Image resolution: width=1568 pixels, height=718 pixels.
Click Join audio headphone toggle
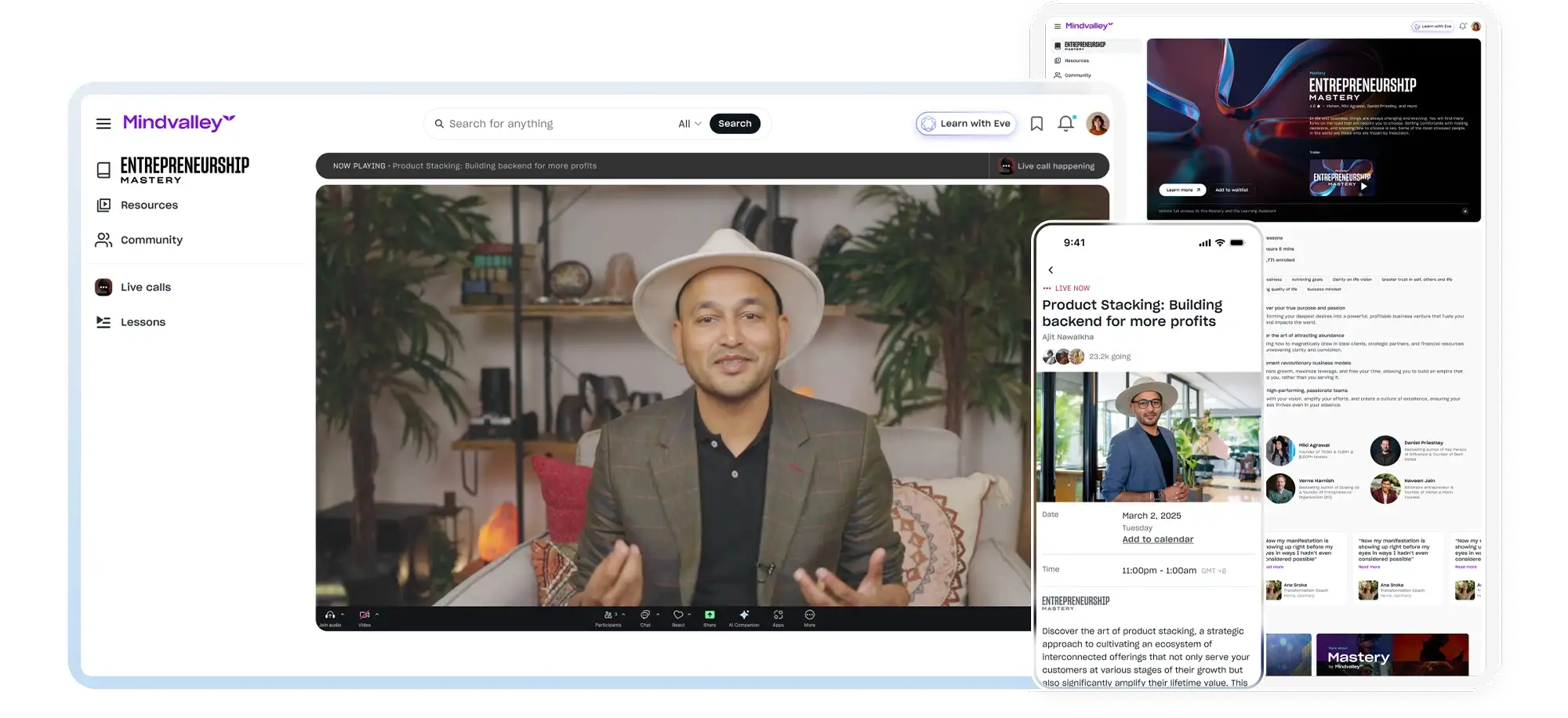pyautogui.click(x=330, y=616)
